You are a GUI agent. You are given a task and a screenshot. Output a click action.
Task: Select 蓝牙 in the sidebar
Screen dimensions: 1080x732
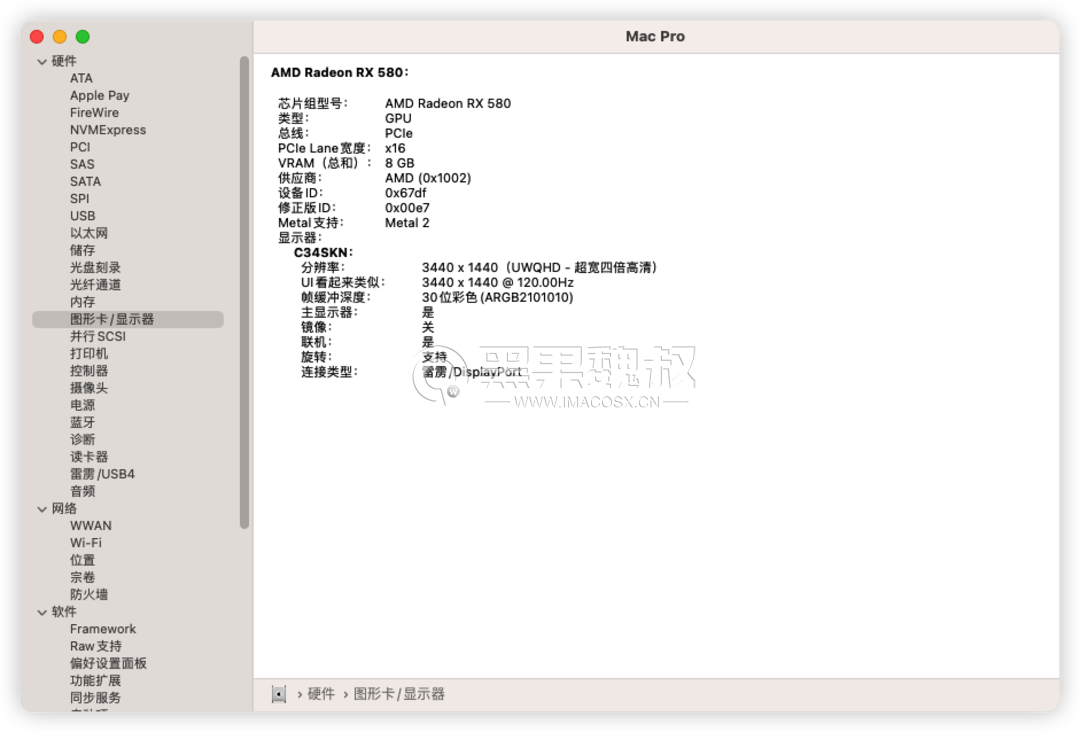point(83,423)
